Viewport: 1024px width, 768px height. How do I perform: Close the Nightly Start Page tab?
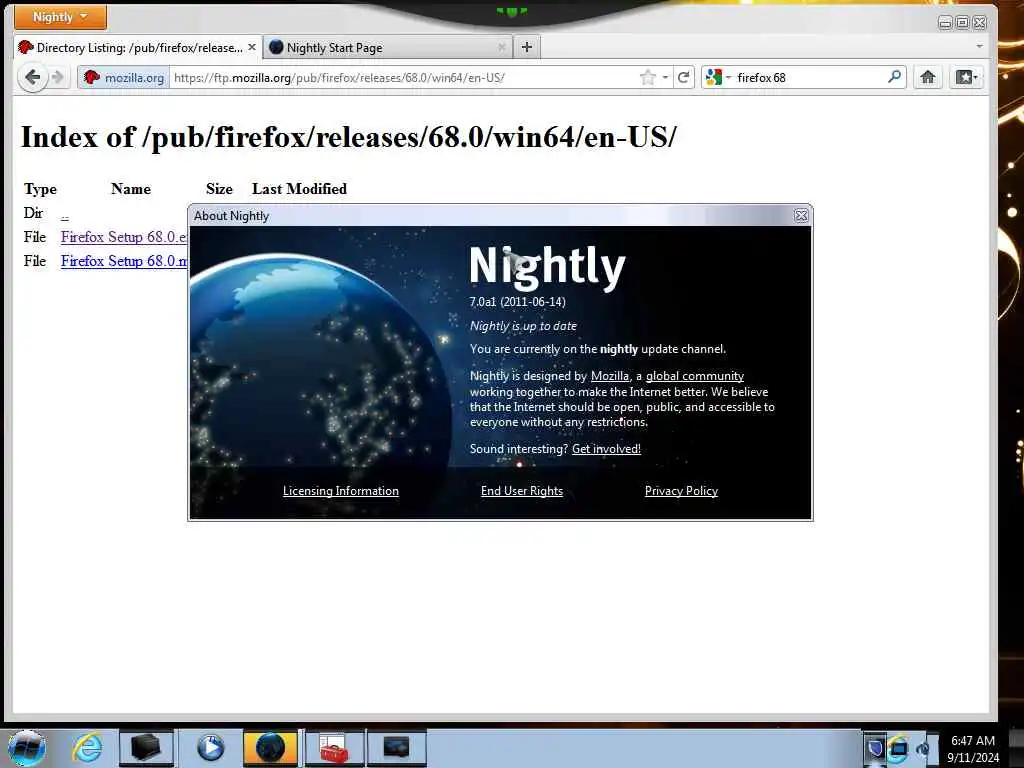[502, 47]
